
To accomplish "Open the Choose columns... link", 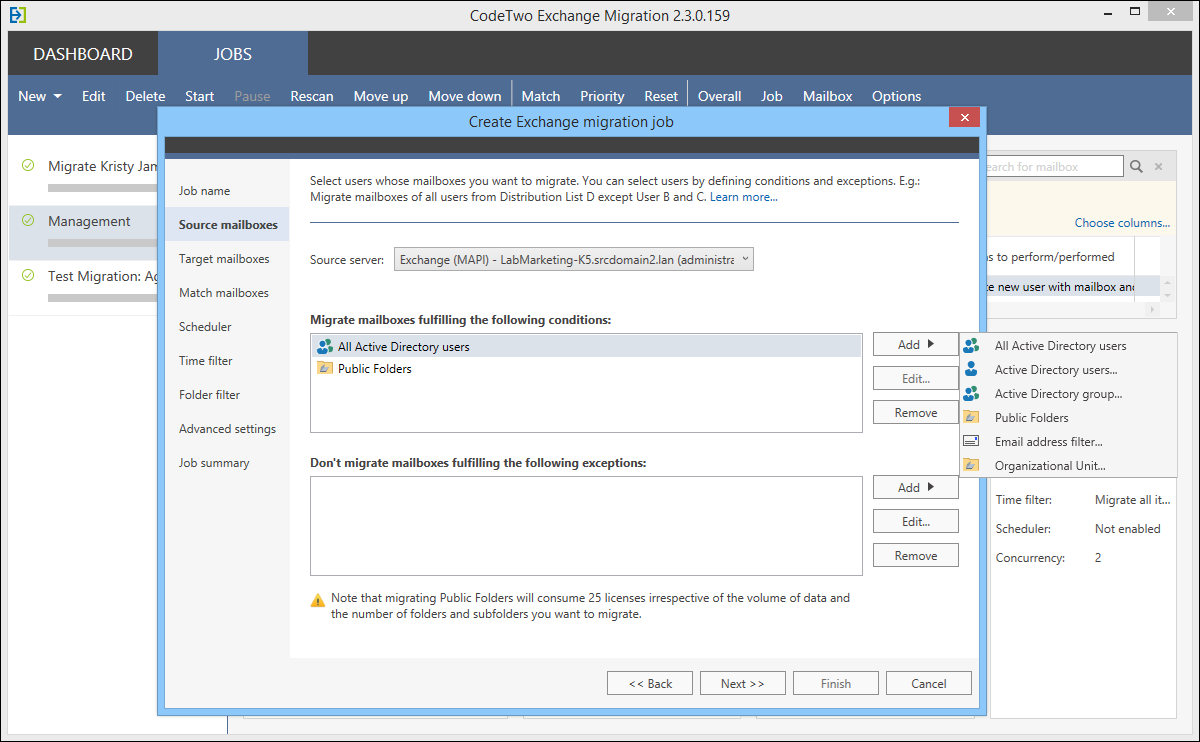I will (x=1122, y=222).
